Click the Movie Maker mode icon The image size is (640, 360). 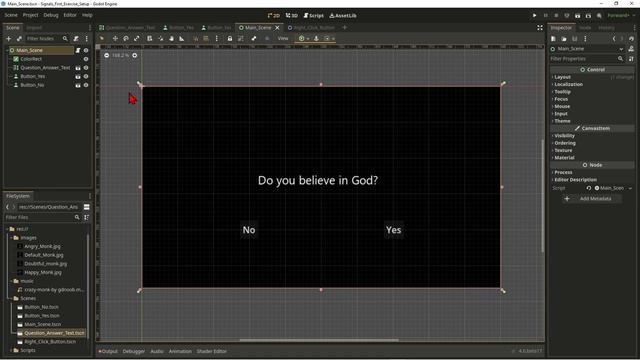coord(599,16)
